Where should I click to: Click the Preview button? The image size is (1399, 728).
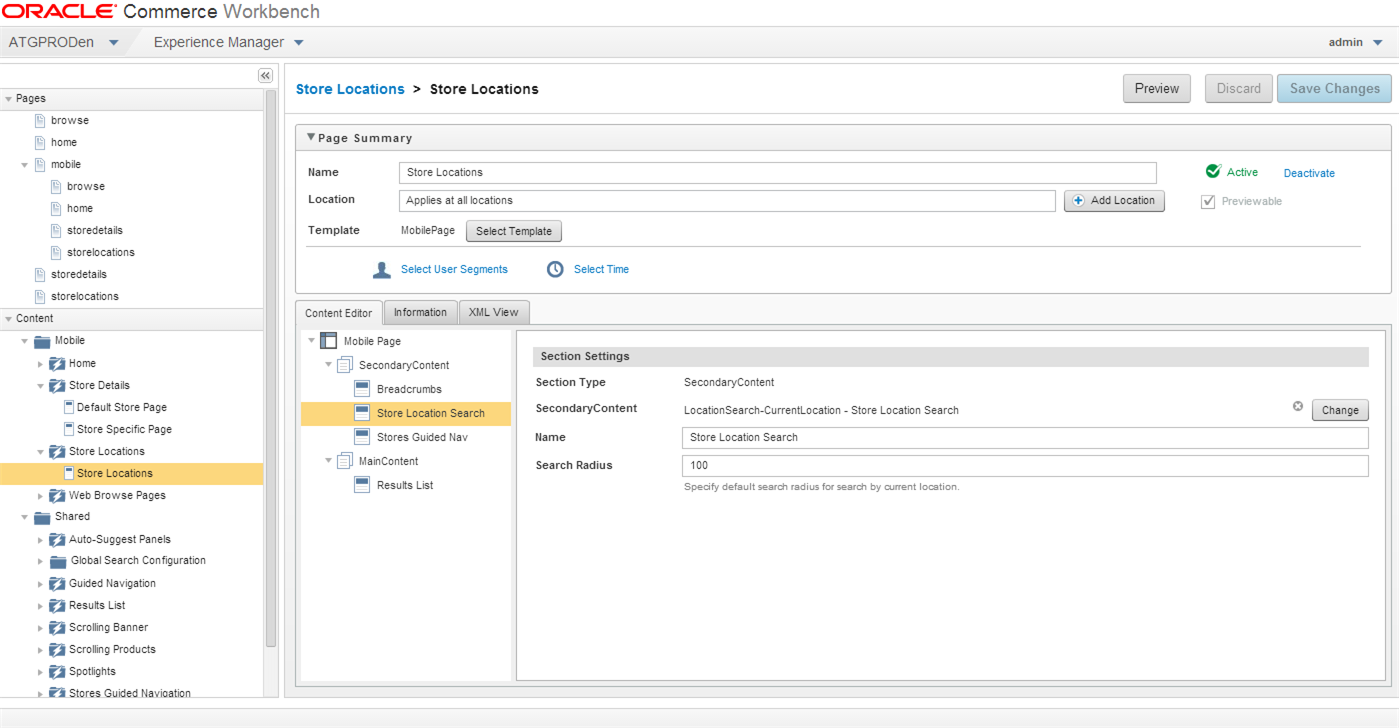point(1157,88)
